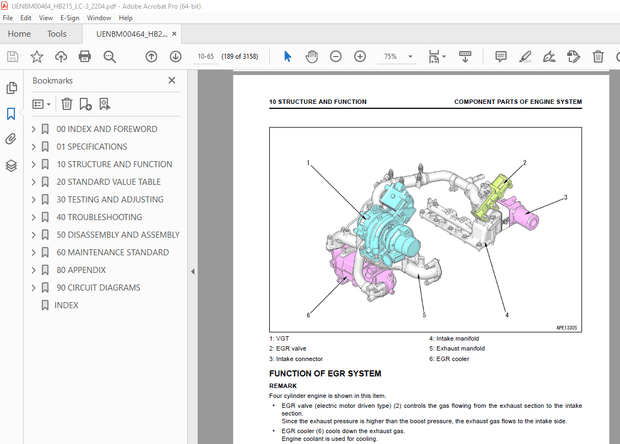Open the zoom level dropdown

point(410,57)
